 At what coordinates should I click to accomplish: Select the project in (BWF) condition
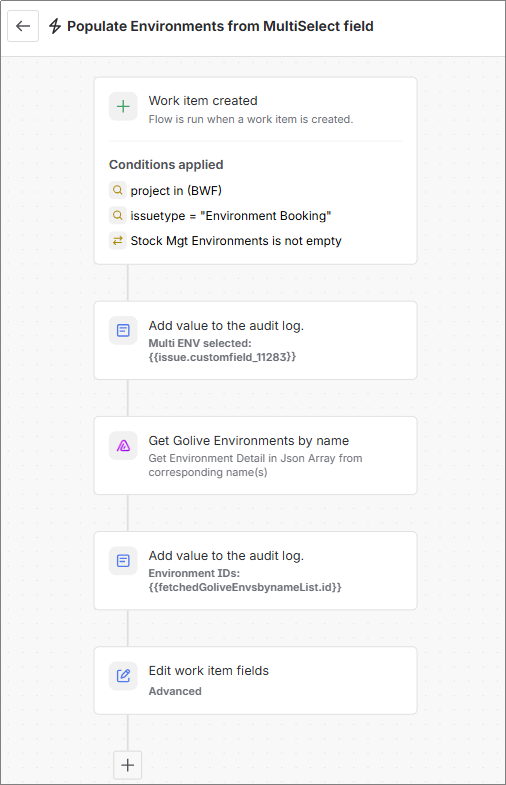click(176, 191)
